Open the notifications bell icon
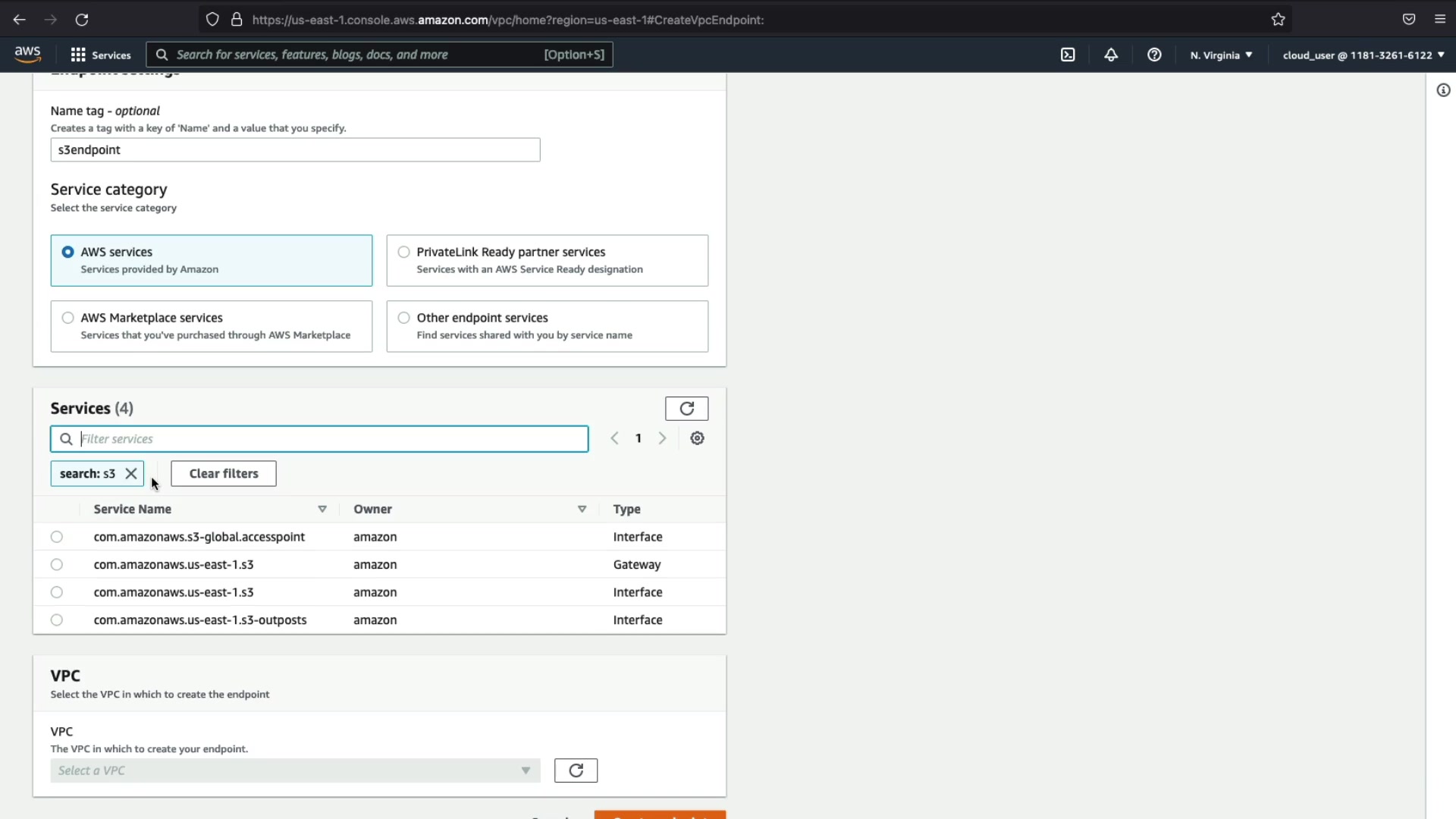Image resolution: width=1456 pixels, height=819 pixels. (1111, 55)
